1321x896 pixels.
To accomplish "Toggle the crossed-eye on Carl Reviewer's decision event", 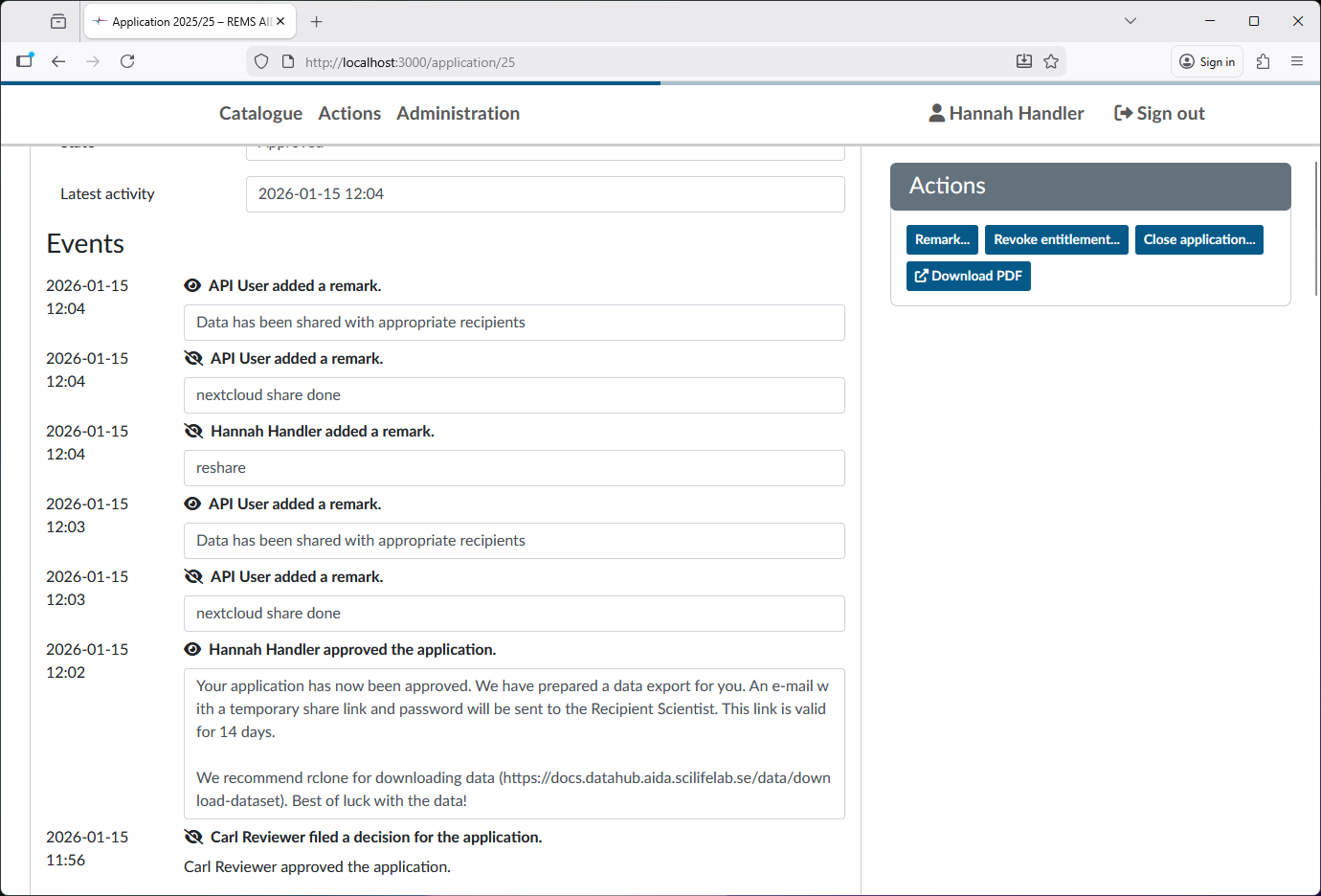I will pyautogui.click(x=194, y=837).
